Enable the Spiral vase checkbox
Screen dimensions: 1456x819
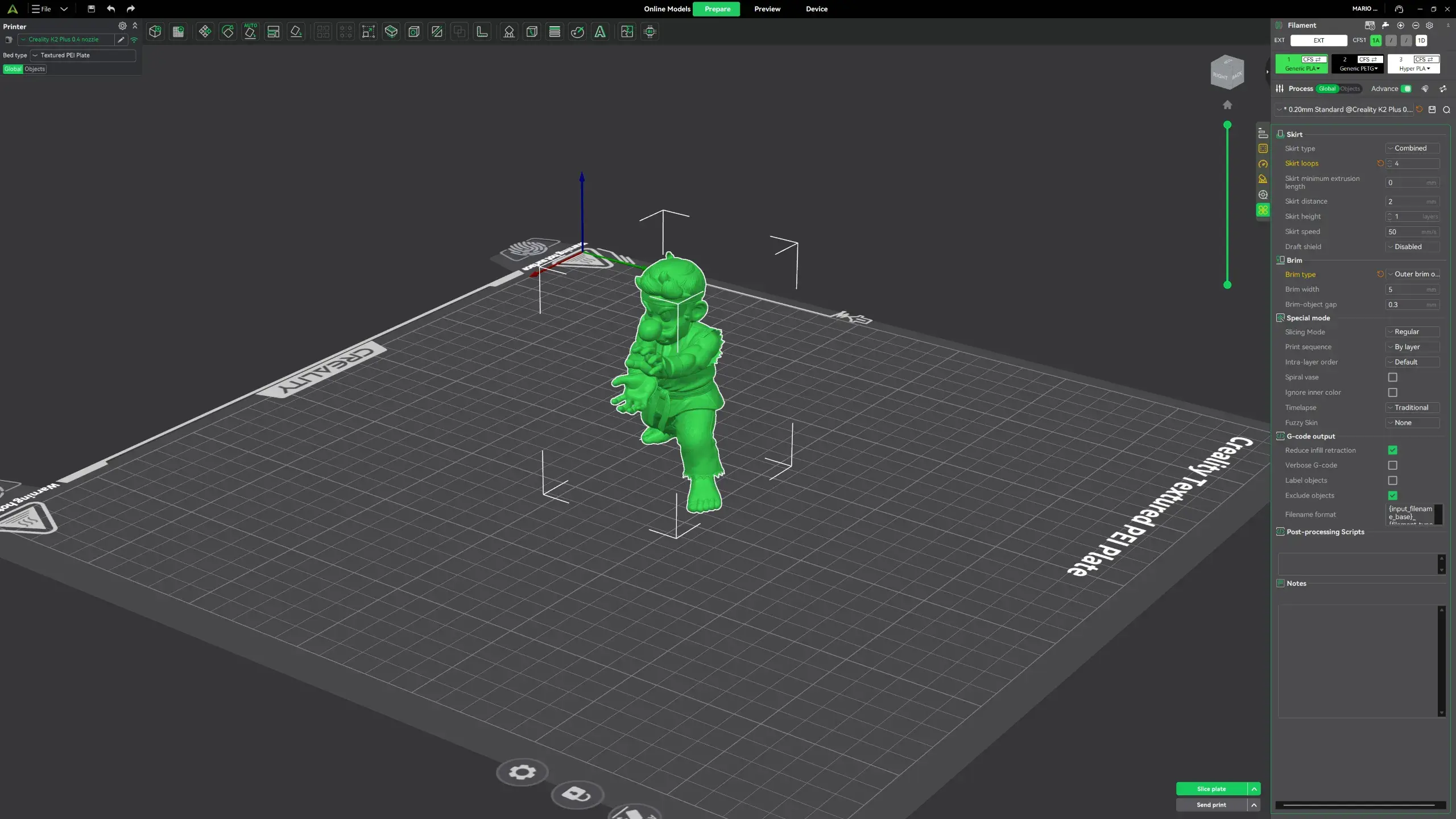pos(1392,377)
